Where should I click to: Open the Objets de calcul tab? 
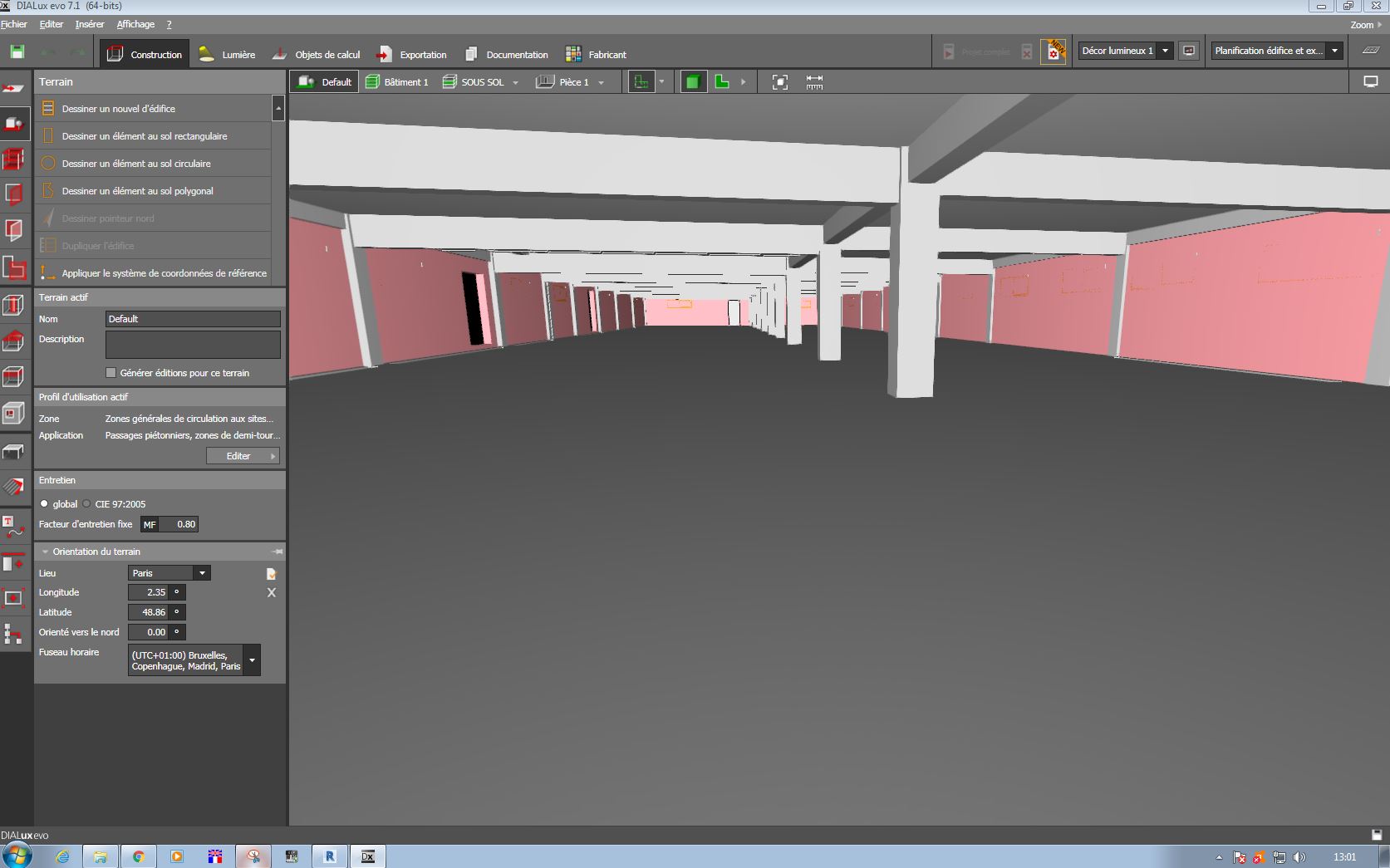click(316, 55)
